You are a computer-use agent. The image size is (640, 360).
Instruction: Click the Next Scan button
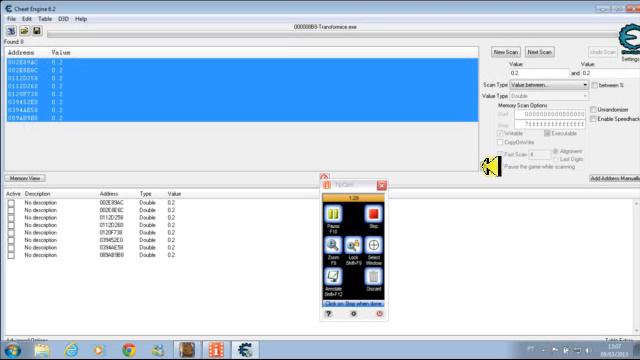[539, 52]
